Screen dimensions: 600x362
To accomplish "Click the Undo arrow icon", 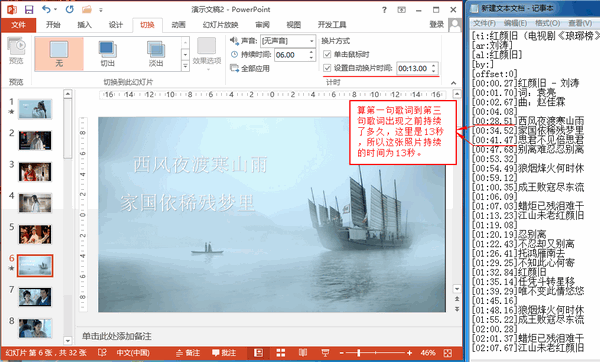I will coord(46,9).
